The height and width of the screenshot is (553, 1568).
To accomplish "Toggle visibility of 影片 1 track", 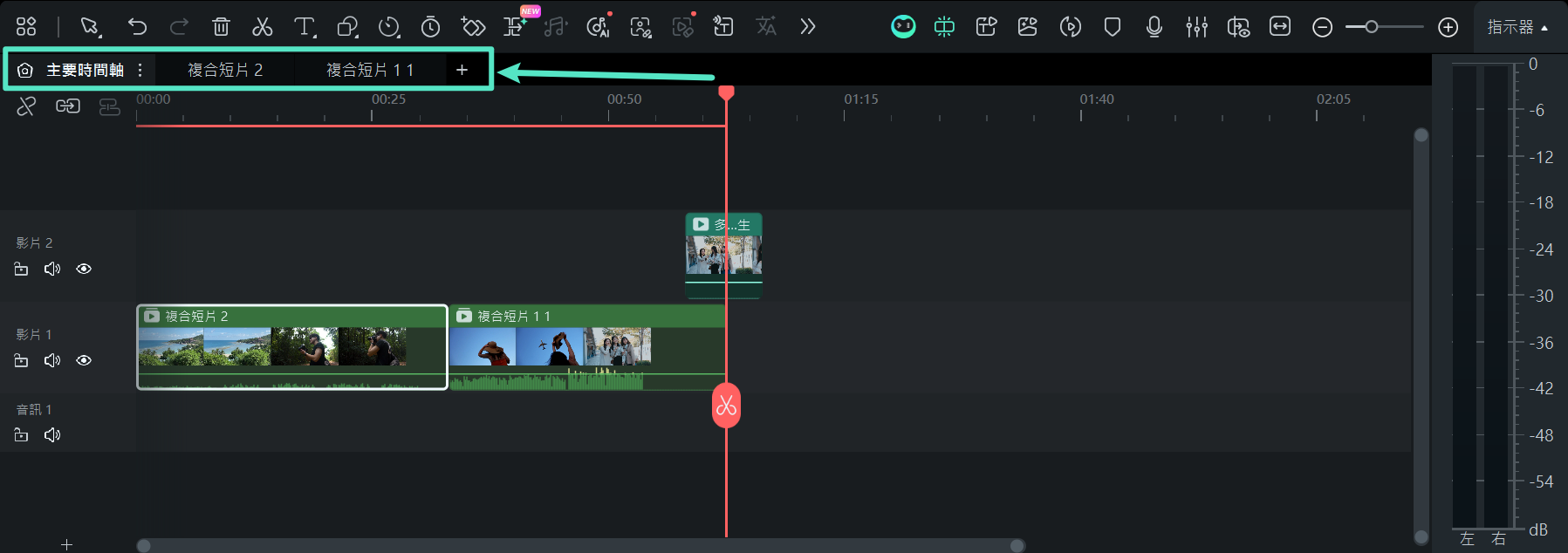I will [x=84, y=360].
